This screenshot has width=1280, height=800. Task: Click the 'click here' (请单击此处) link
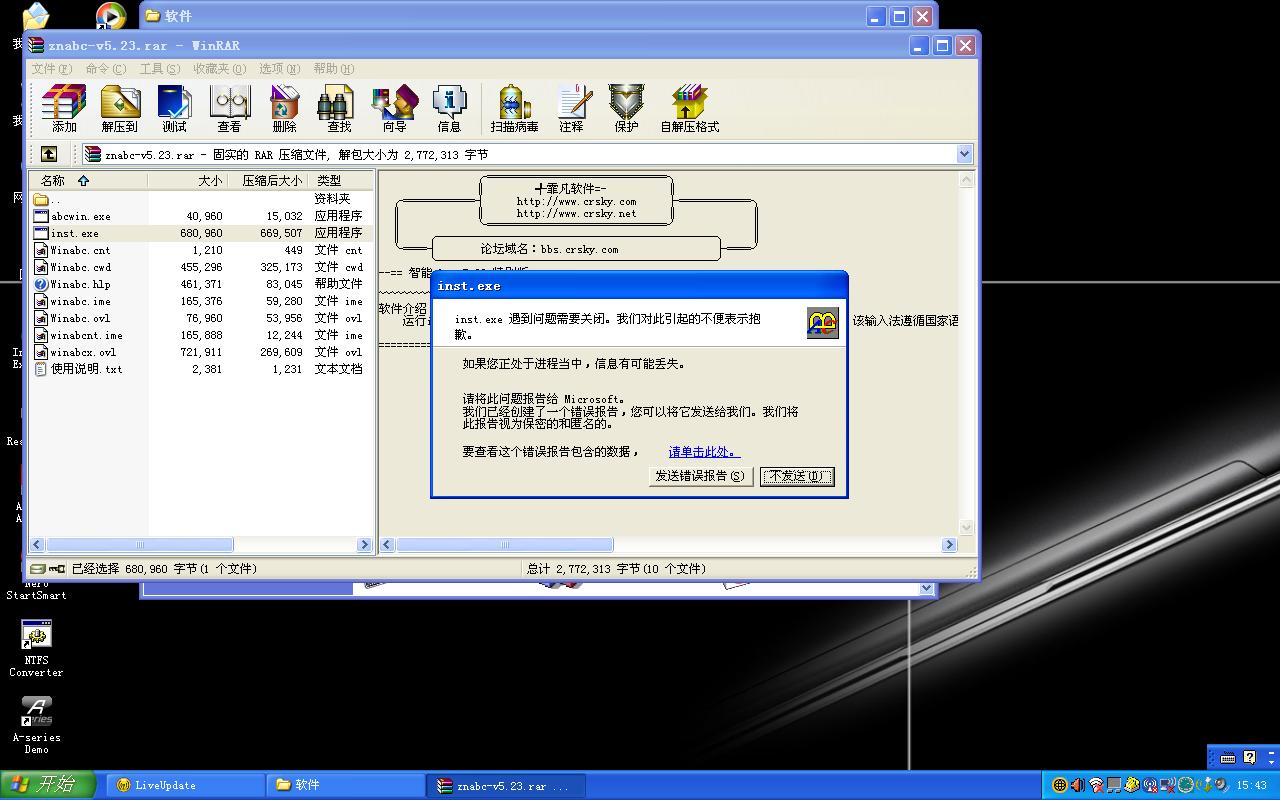click(704, 452)
